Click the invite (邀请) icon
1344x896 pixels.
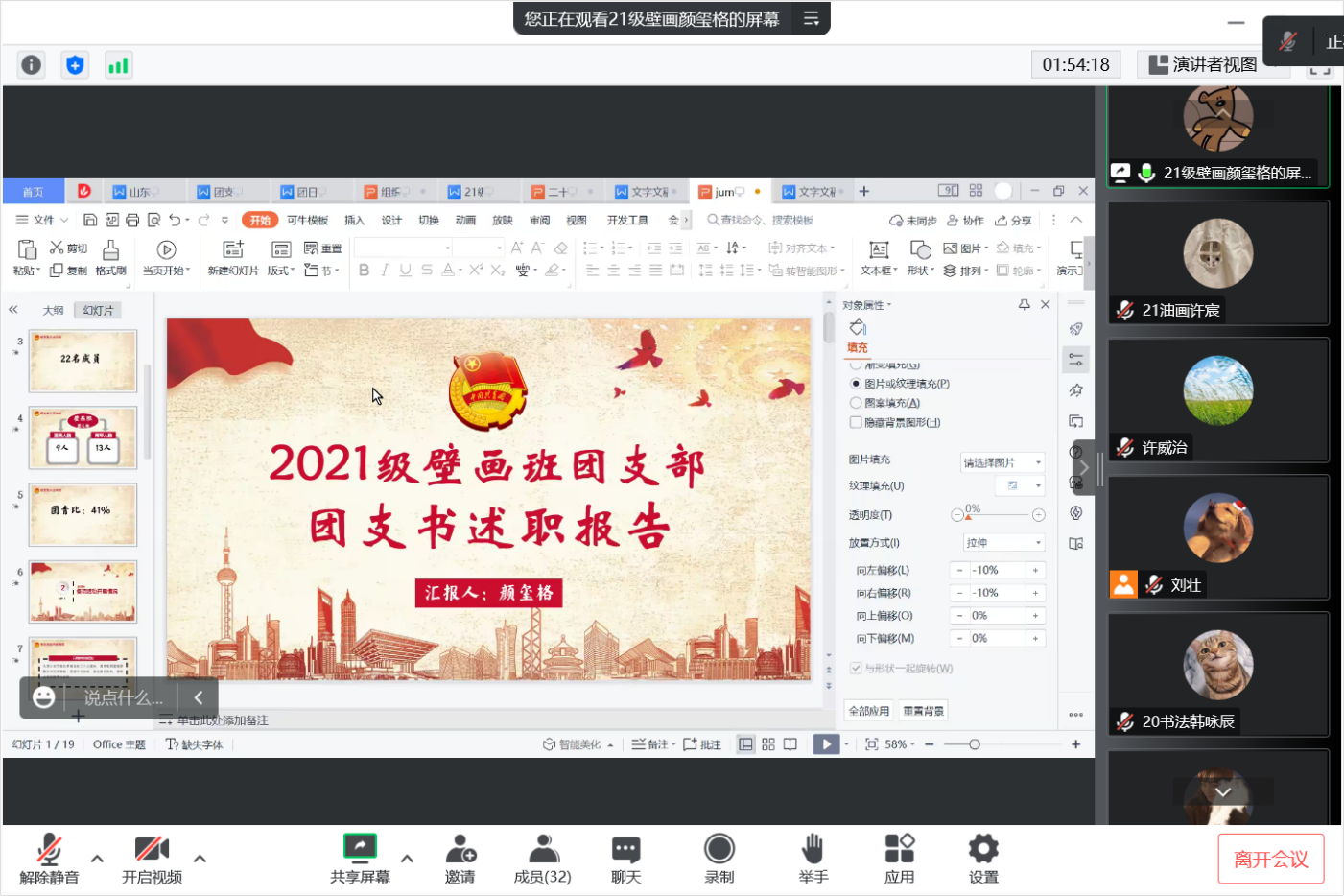pos(460,850)
